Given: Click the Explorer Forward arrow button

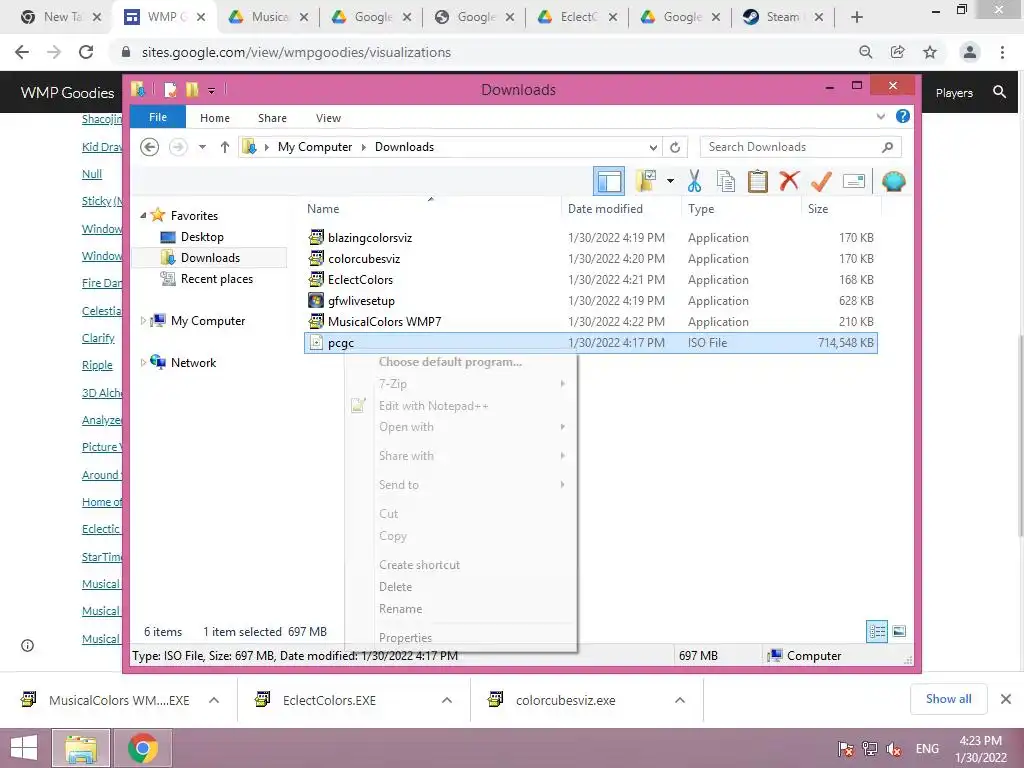Looking at the screenshot, I should coord(178,147).
